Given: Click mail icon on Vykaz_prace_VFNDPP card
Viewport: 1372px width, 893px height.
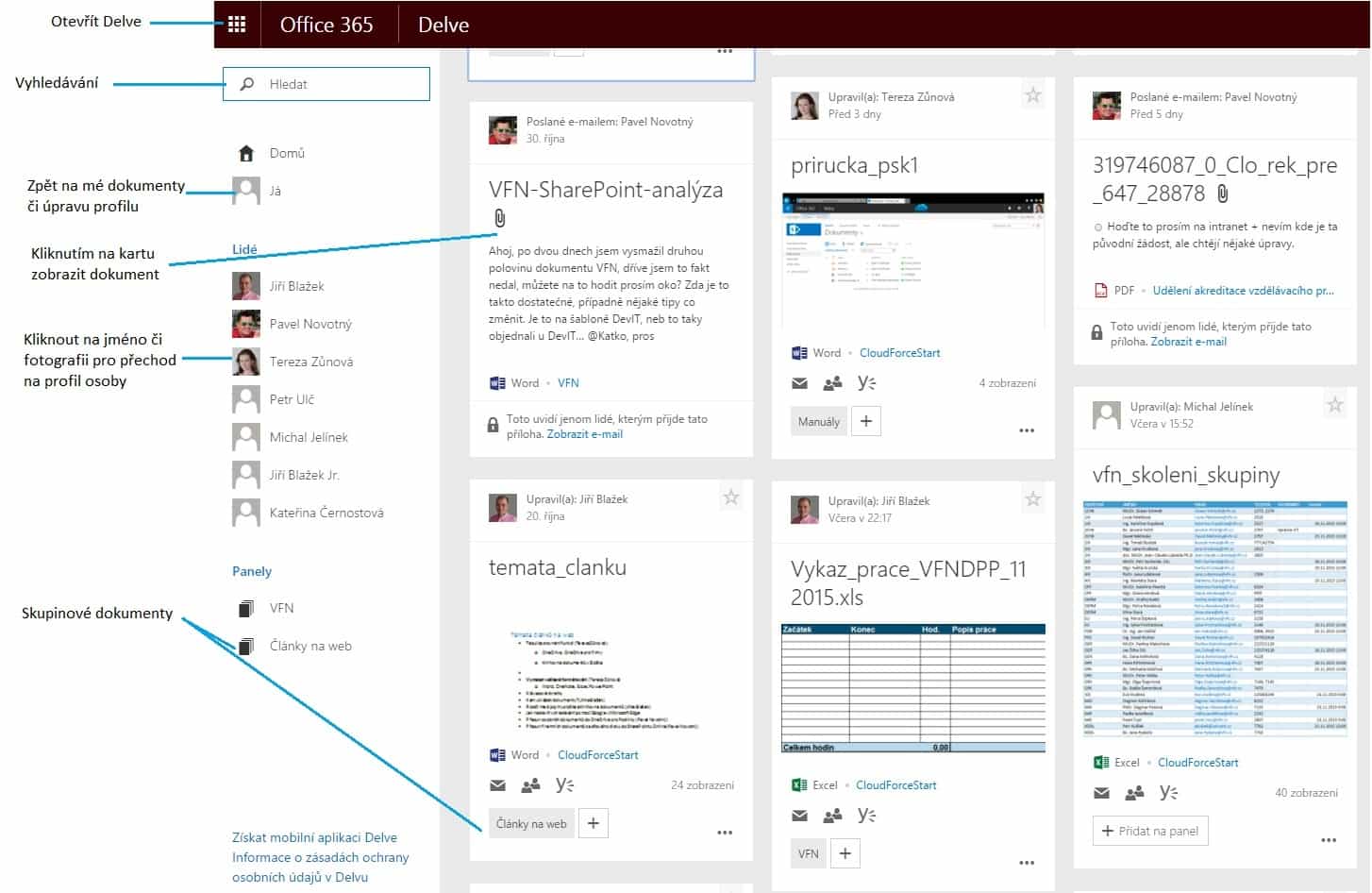Looking at the screenshot, I should [x=800, y=816].
